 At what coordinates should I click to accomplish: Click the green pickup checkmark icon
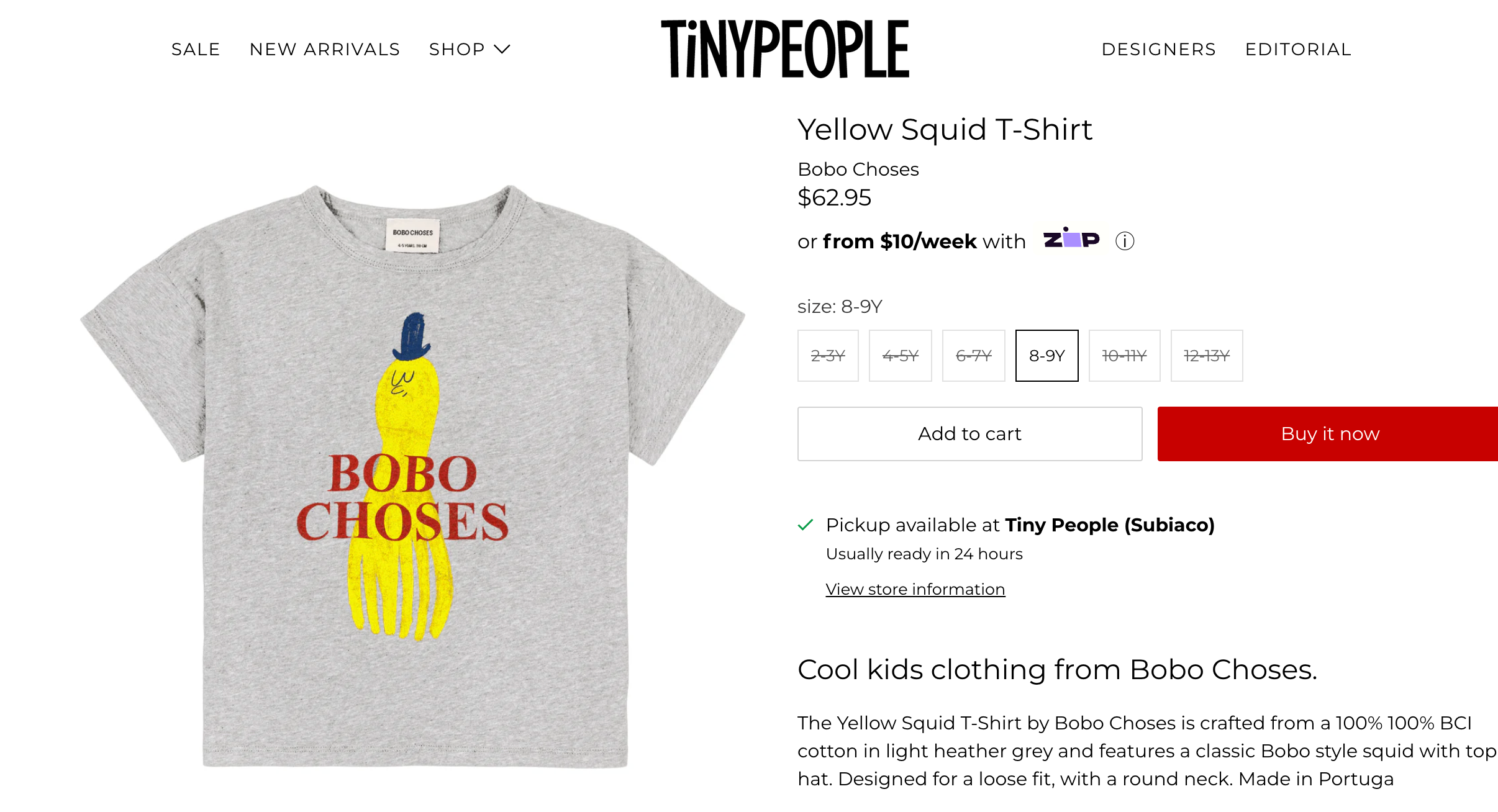click(x=806, y=525)
